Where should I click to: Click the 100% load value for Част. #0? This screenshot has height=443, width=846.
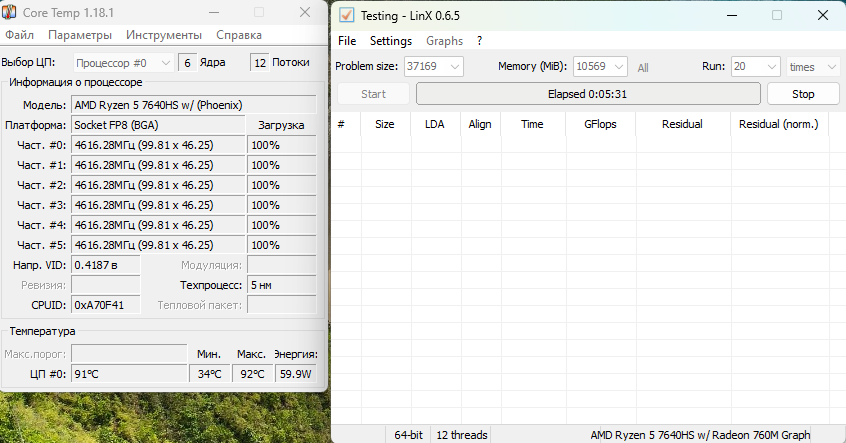click(x=282, y=145)
